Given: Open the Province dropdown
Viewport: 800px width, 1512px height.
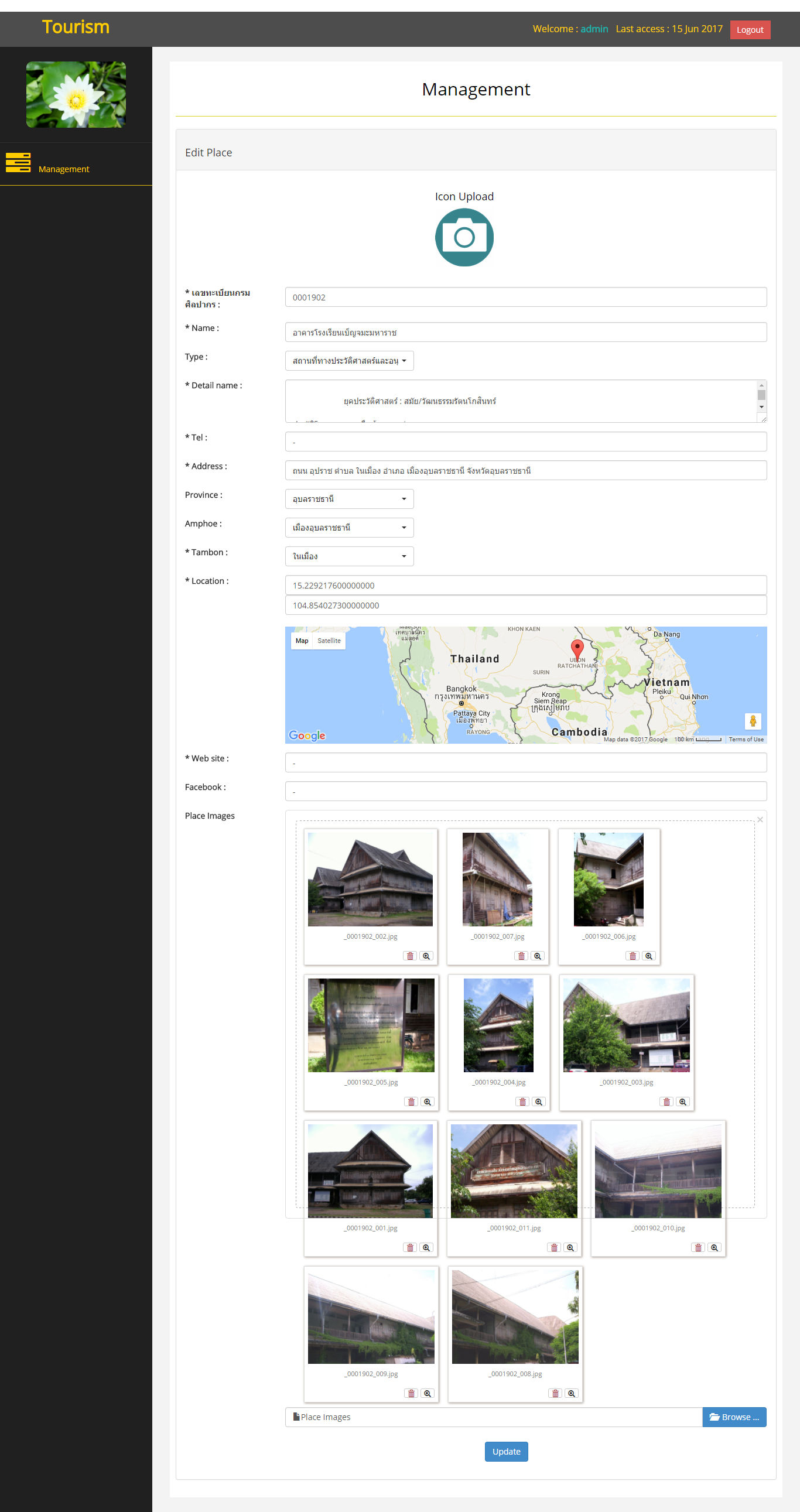Looking at the screenshot, I should (349, 499).
